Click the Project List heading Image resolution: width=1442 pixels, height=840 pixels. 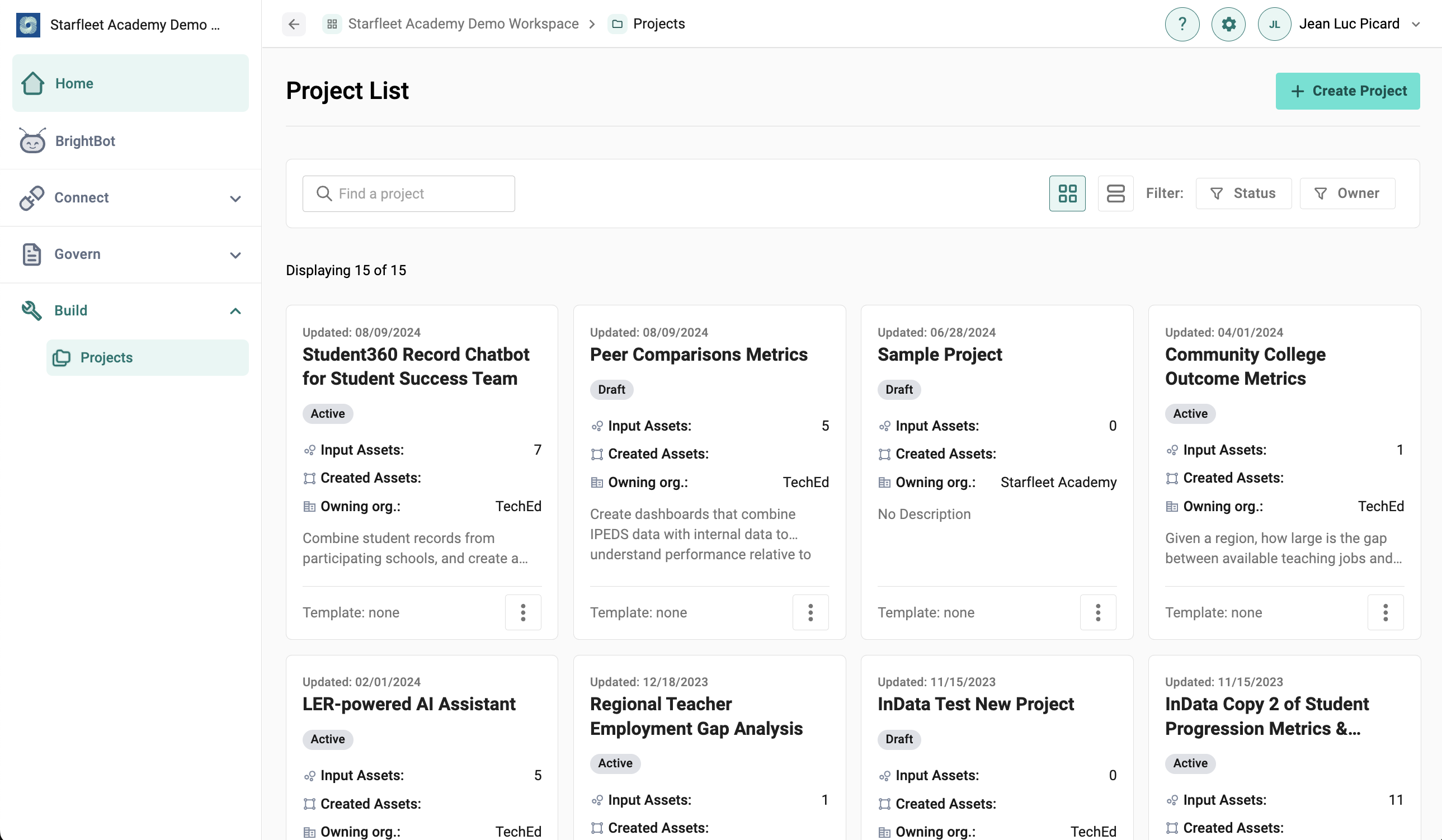[x=347, y=91]
